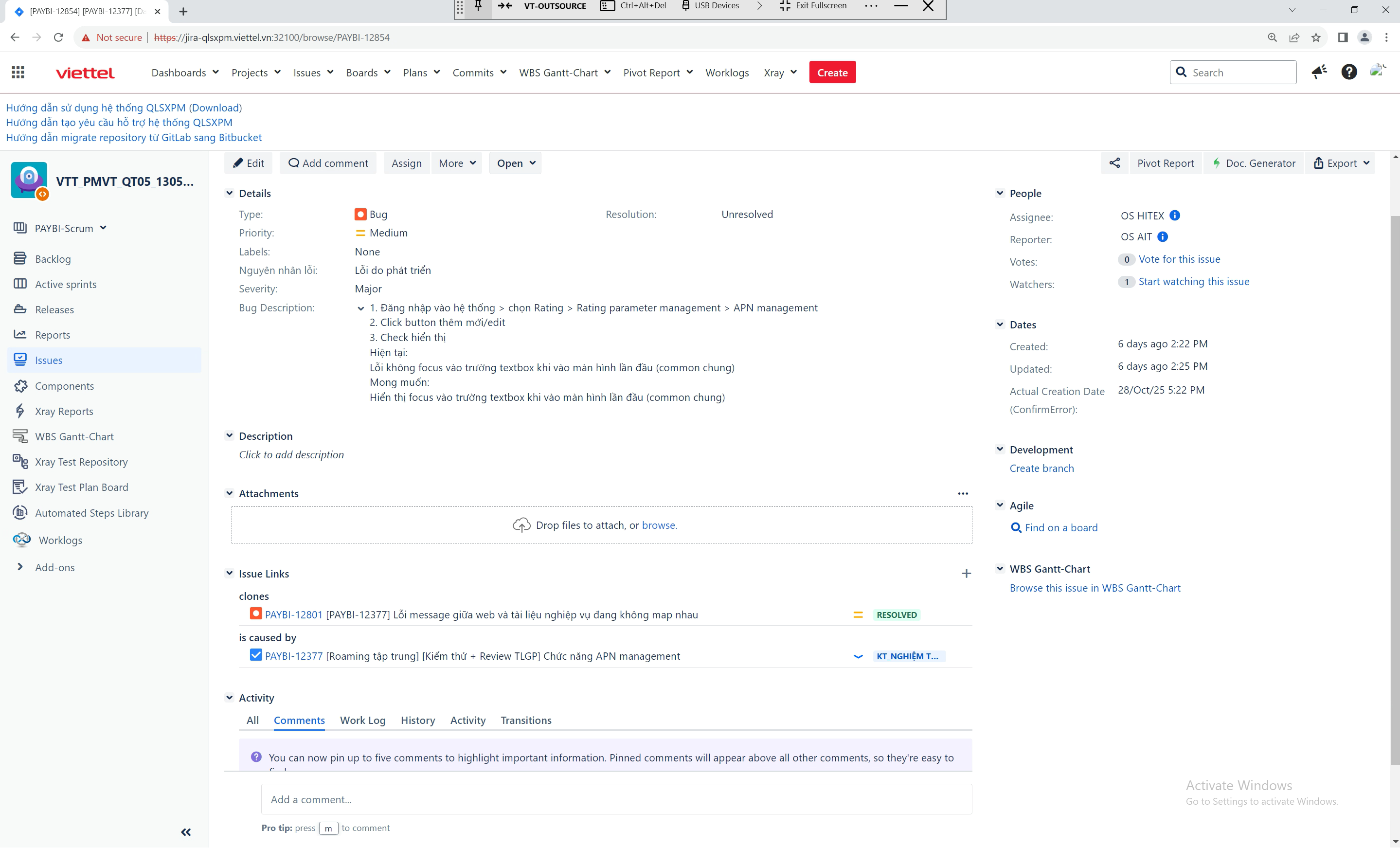
Task: Open Xray Test Repository in the sidebar
Action: pos(81,462)
